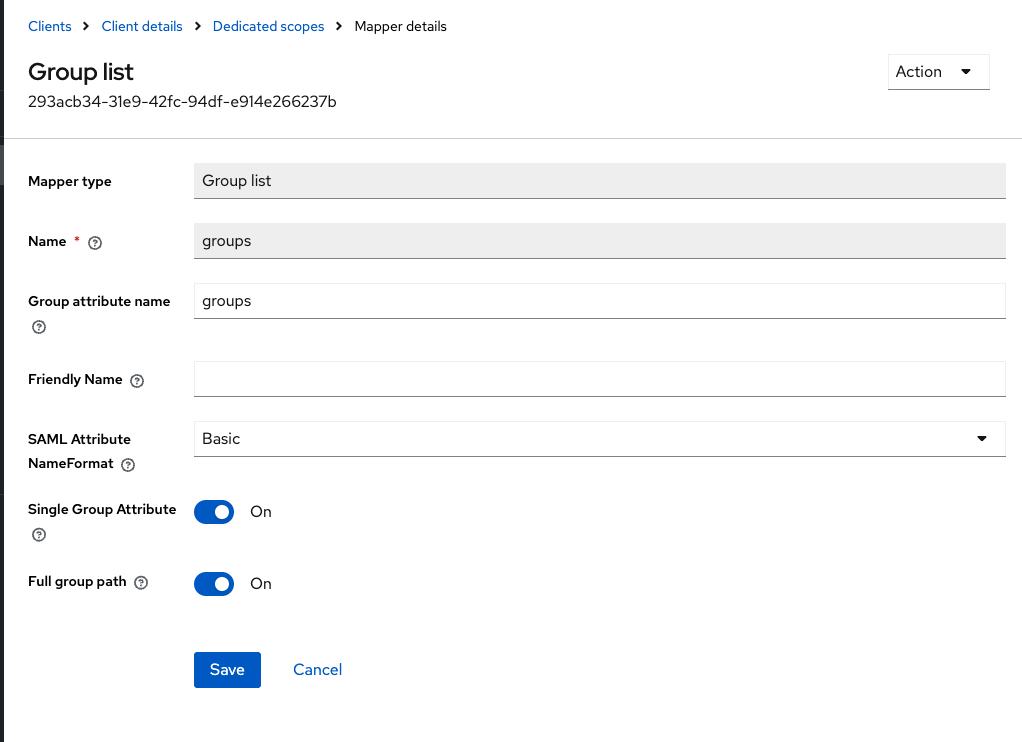Turn off the Full group path switch

click(x=213, y=583)
